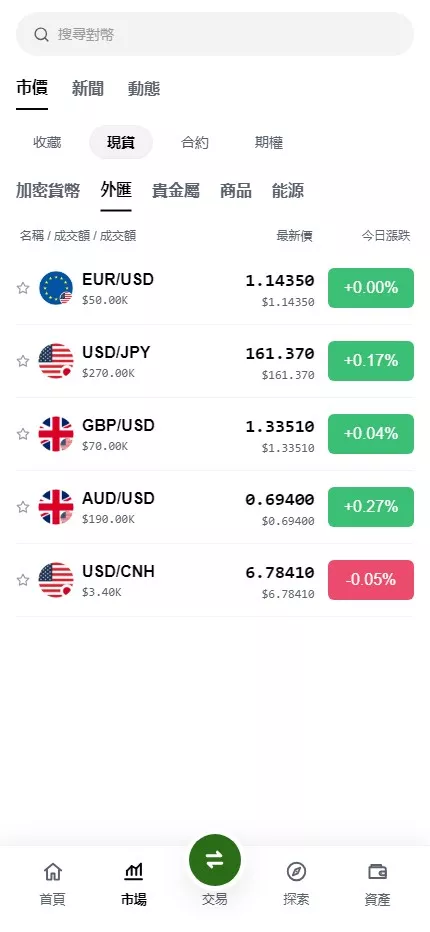Focus the 搜尋對幣 search field
430x932 pixels.
click(215, 34)
